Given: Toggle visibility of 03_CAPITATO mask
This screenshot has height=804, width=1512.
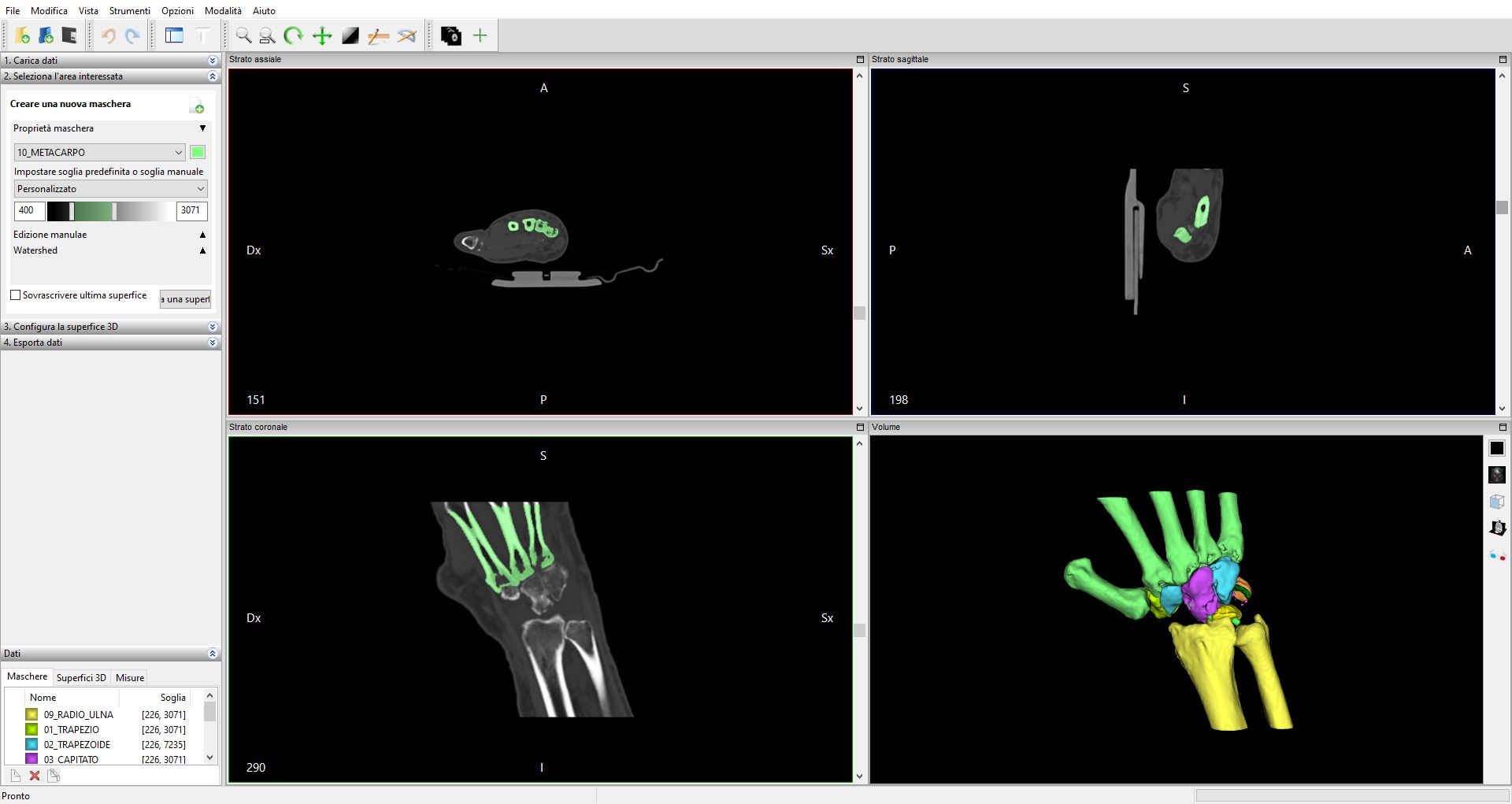Looking at the screenshot, I should coord(31,759).
